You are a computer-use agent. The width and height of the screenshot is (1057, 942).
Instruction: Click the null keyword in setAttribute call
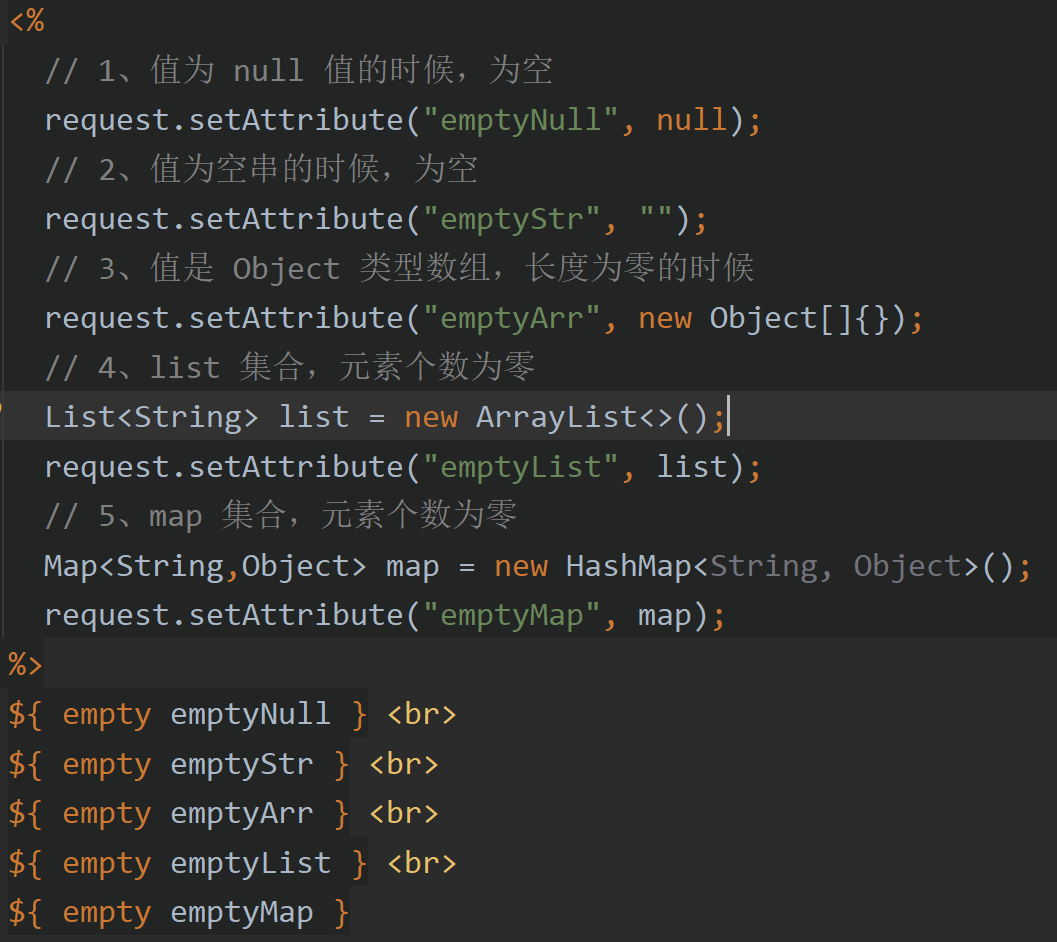pyautogui.click(x=692, y=121)
